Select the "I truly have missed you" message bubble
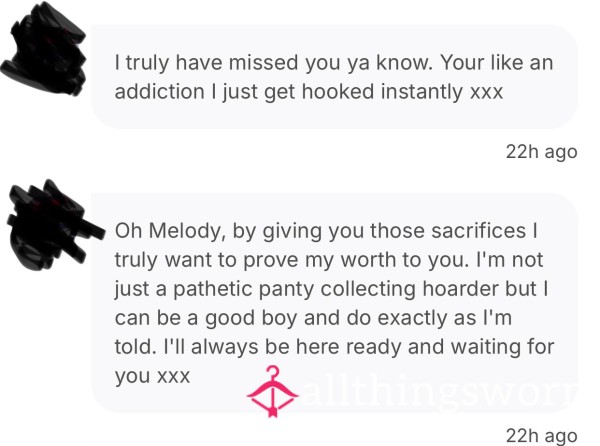The image size is (600, 446). (x=334, y=77)
